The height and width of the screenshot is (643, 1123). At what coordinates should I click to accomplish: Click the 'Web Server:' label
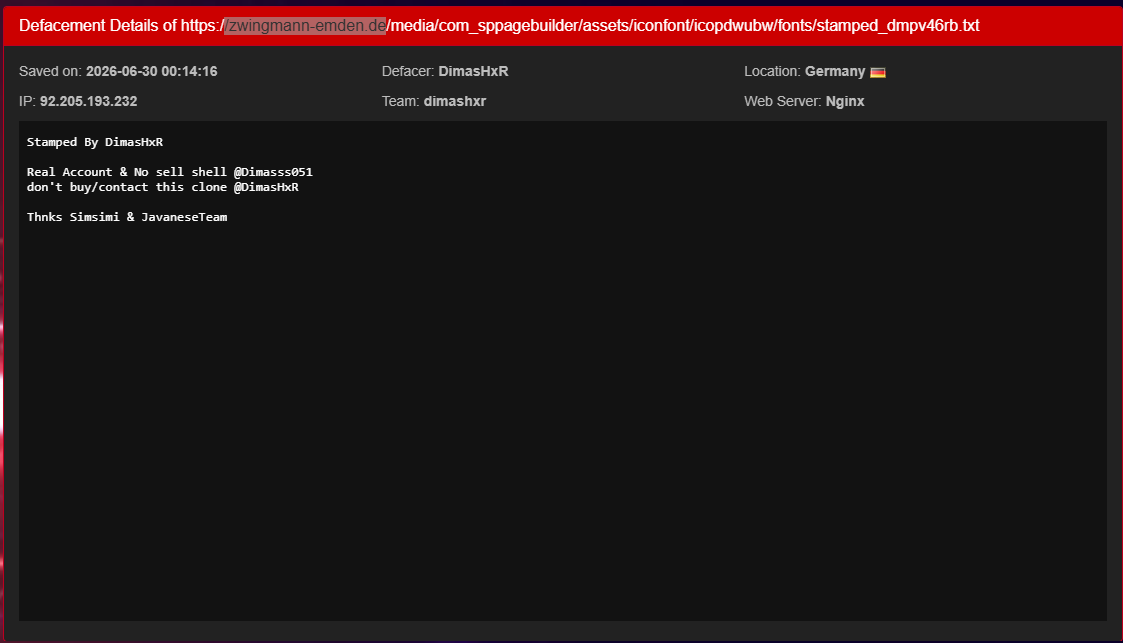click(783, 102)
